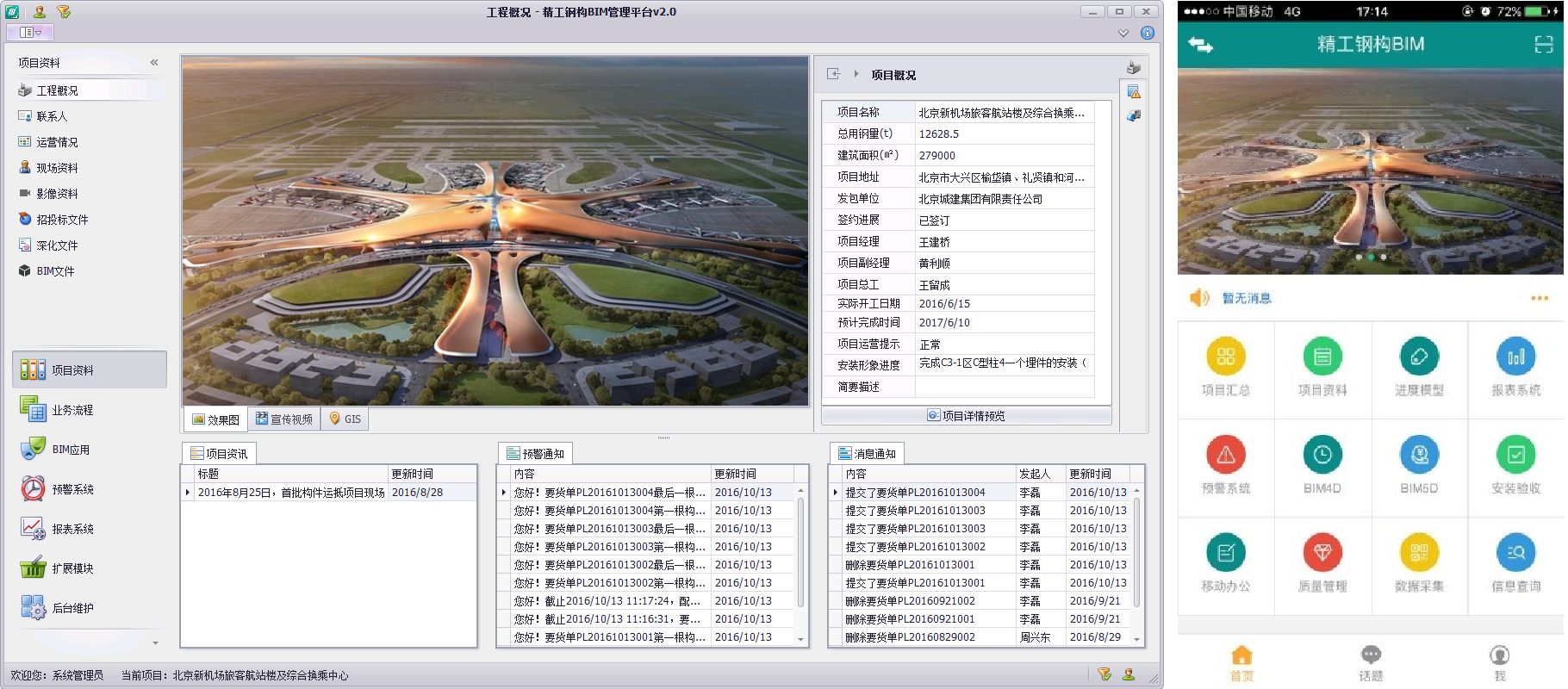Tap the orange more dots beside 暂无消息

point(1540,298)
